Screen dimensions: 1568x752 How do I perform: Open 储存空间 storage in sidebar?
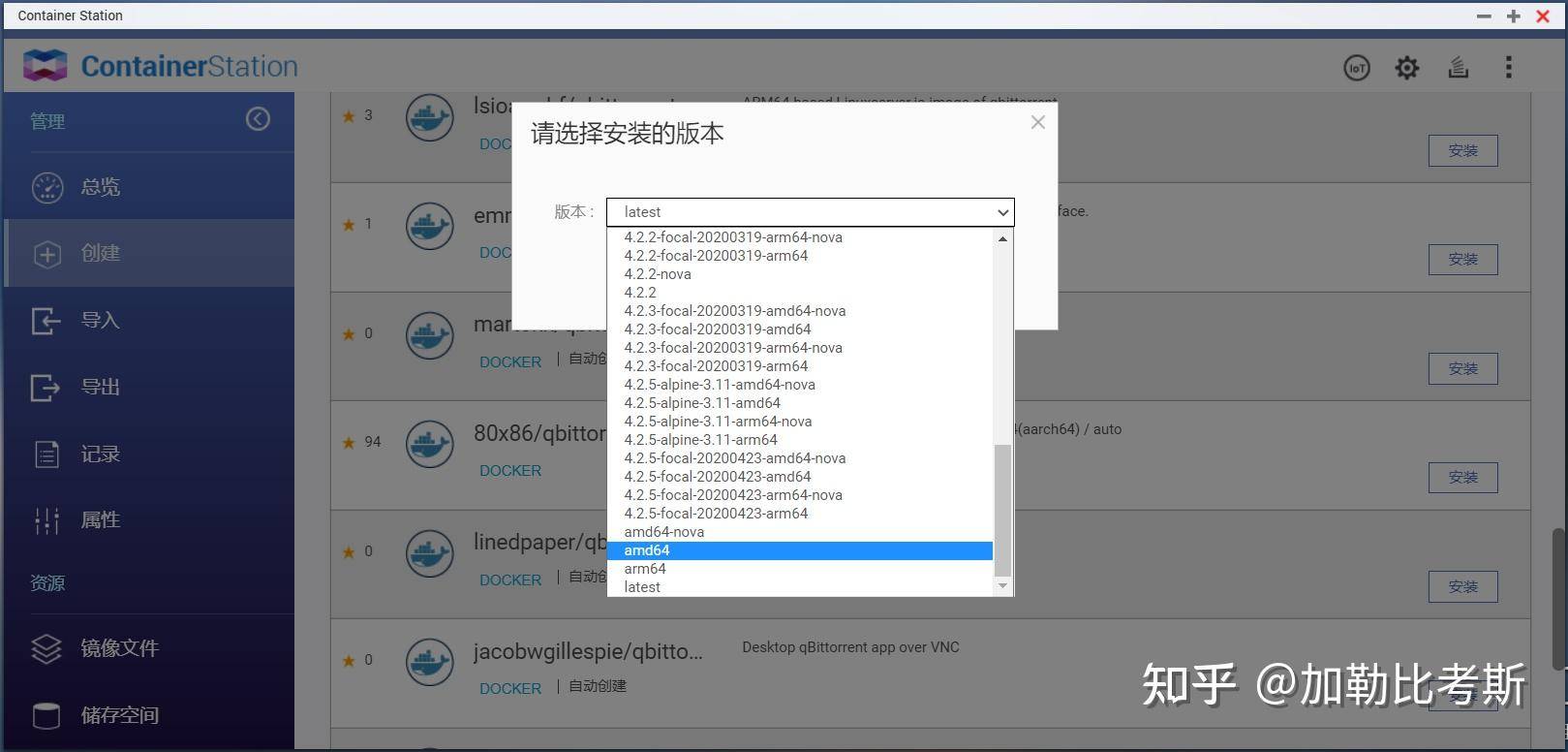[149, 715]
